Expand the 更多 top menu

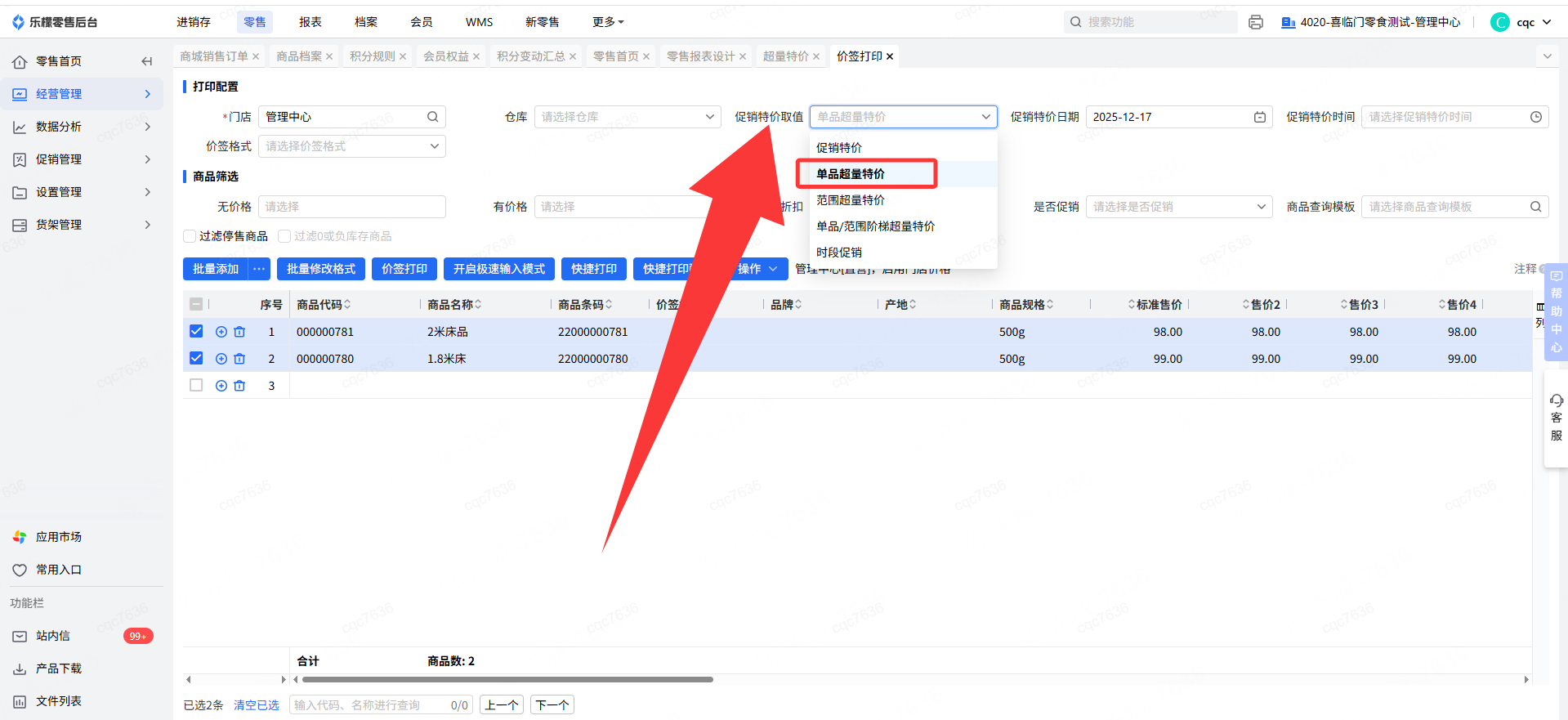pyautogui.click(x=608, y=22)
